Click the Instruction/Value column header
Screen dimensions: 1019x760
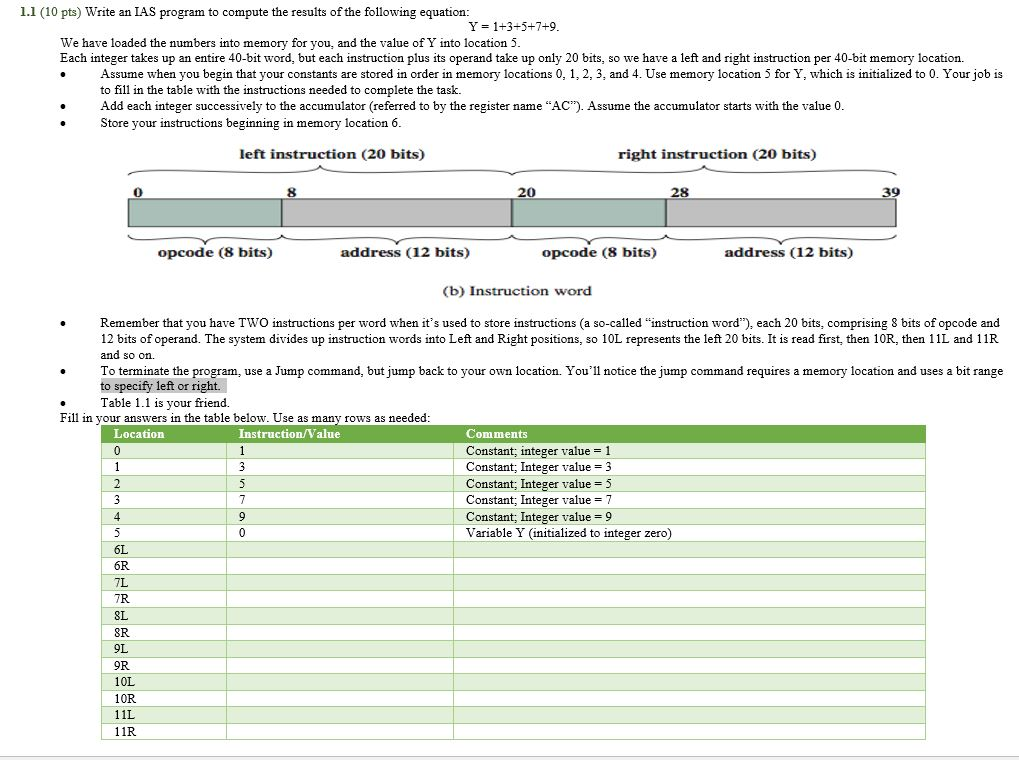(x=290, y=434)
